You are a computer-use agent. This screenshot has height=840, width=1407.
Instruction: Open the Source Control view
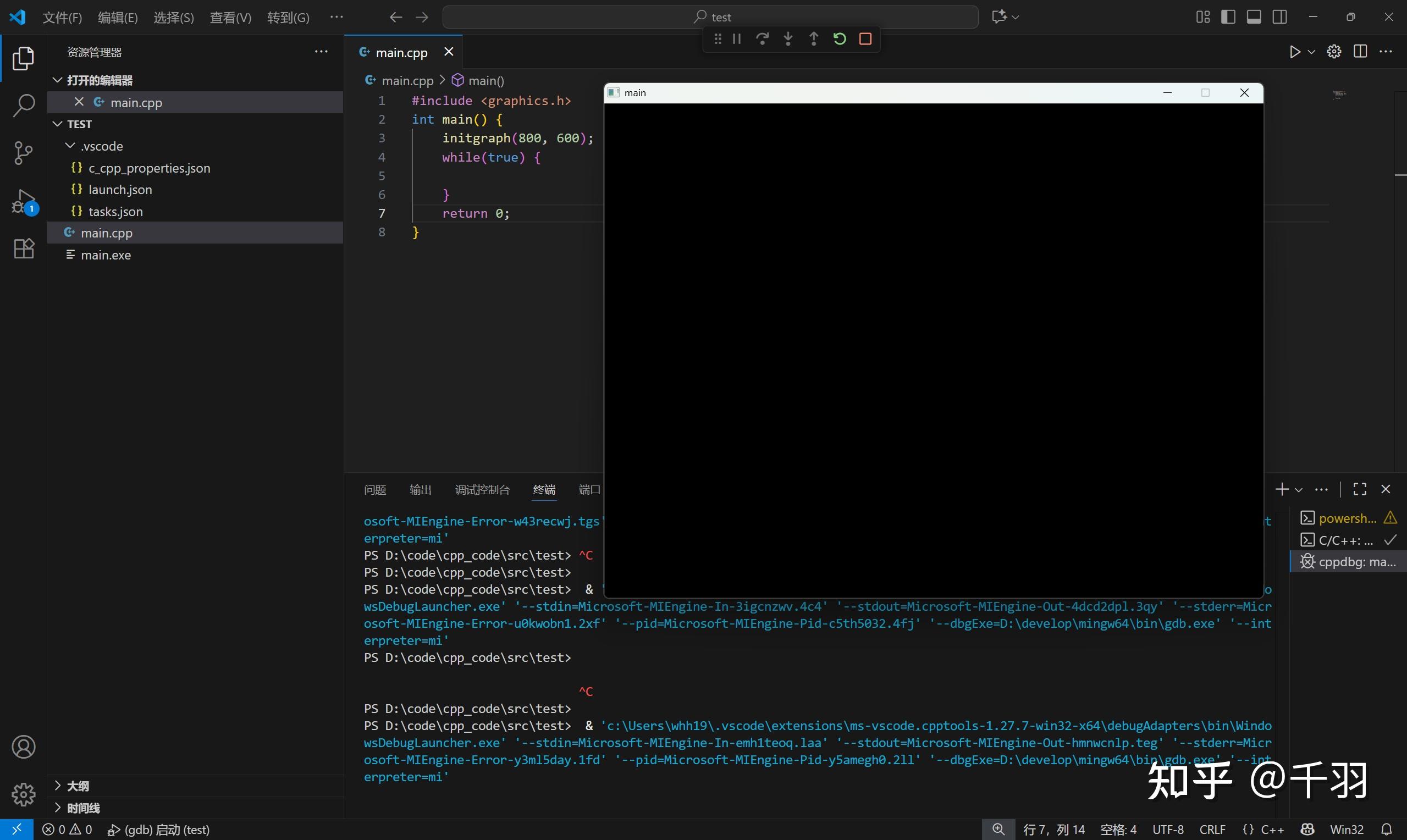click(x=23, y=153)
